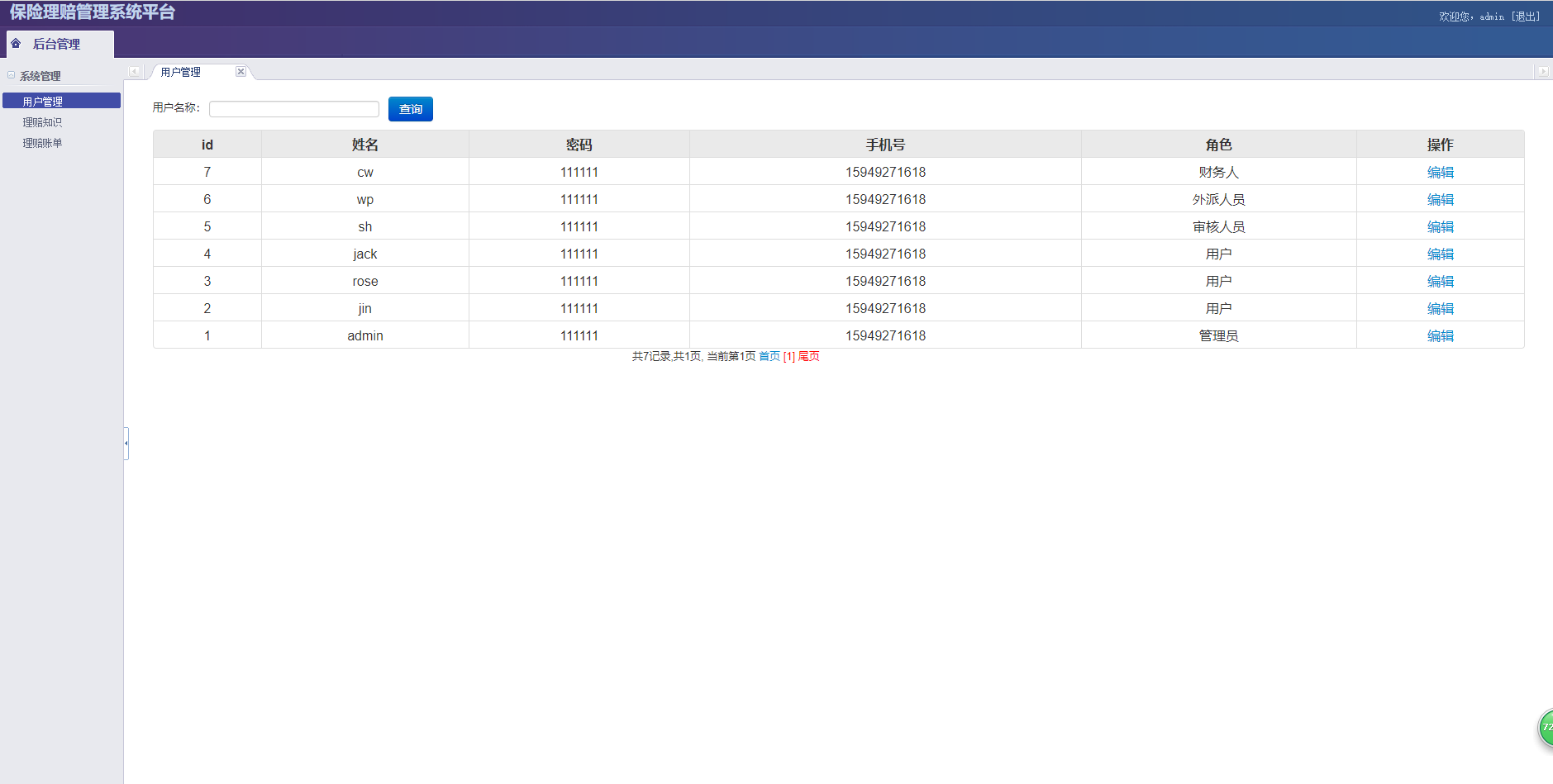
Task: Click the name cell jin
Action: pyautogui.click(x=365, y=308)
